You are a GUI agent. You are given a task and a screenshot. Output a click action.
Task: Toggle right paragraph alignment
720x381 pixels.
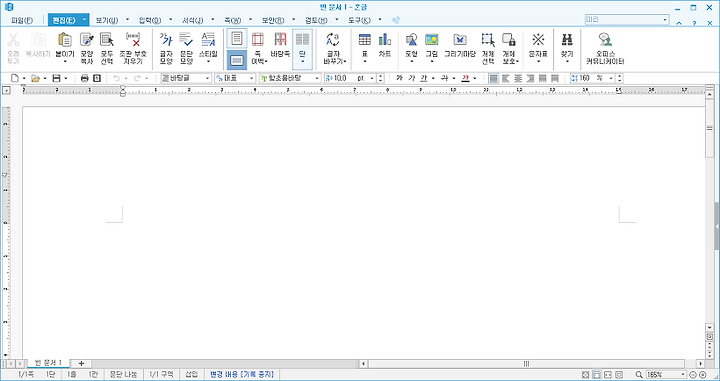(531, 78)
